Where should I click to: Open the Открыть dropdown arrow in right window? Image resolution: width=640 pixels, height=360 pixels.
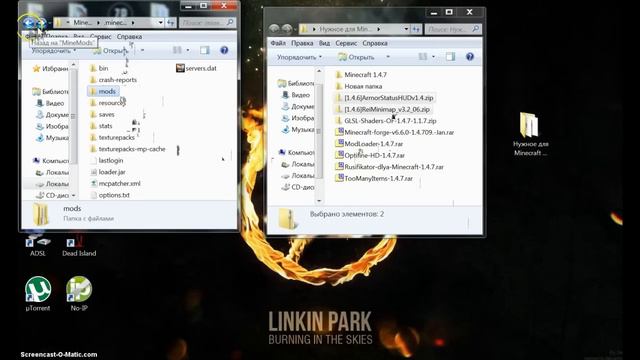tap(388, 57)
